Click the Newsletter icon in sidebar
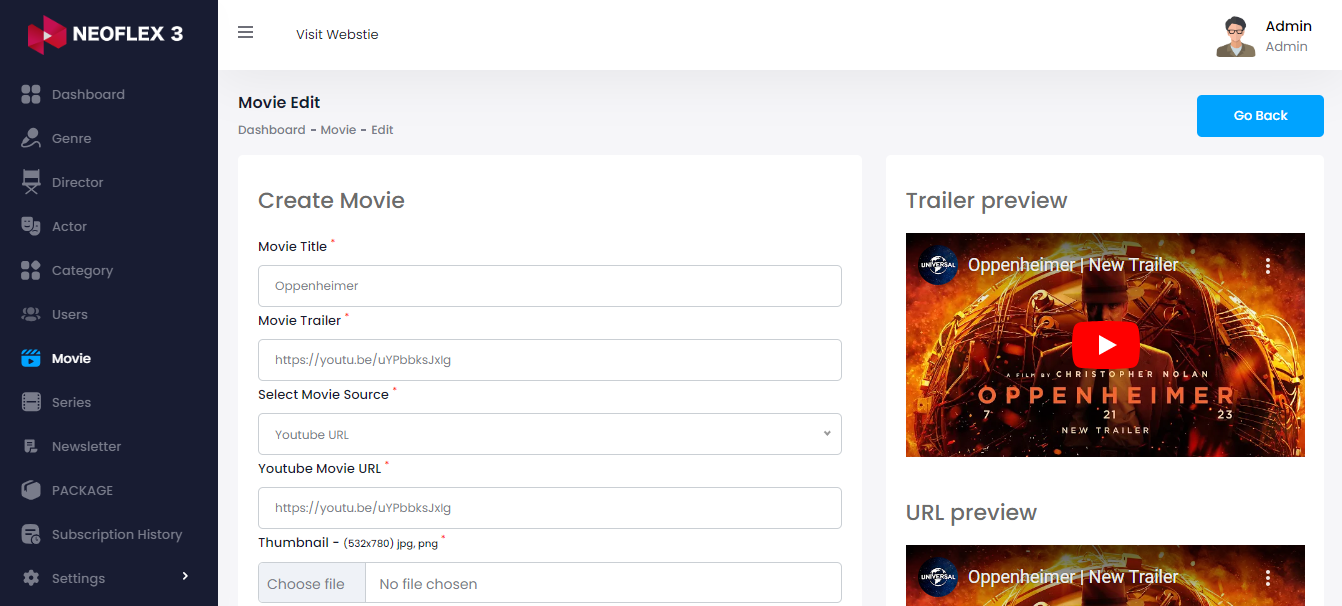 coord(32,446)
